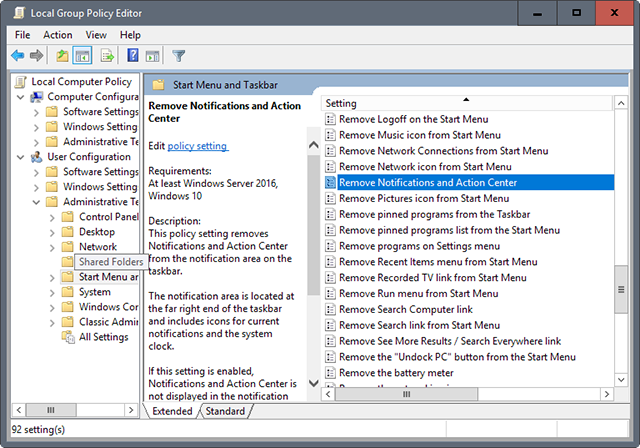This screenshot has width=640, height=448.
Task: Toggle the Show/Hide Action Pane icon
Action: point(151,56)
